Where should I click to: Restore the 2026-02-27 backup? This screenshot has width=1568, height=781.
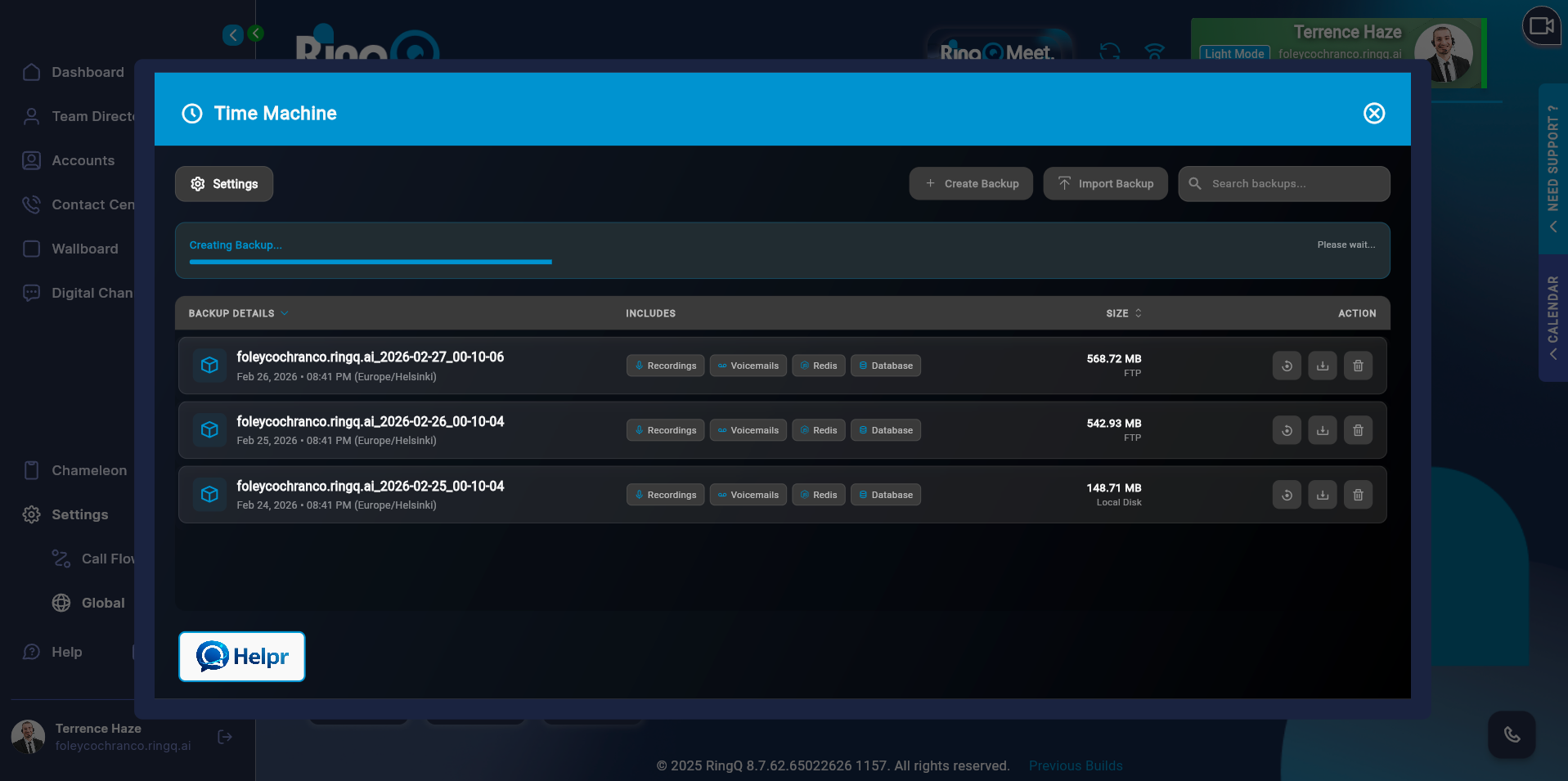coord(1286,366)
